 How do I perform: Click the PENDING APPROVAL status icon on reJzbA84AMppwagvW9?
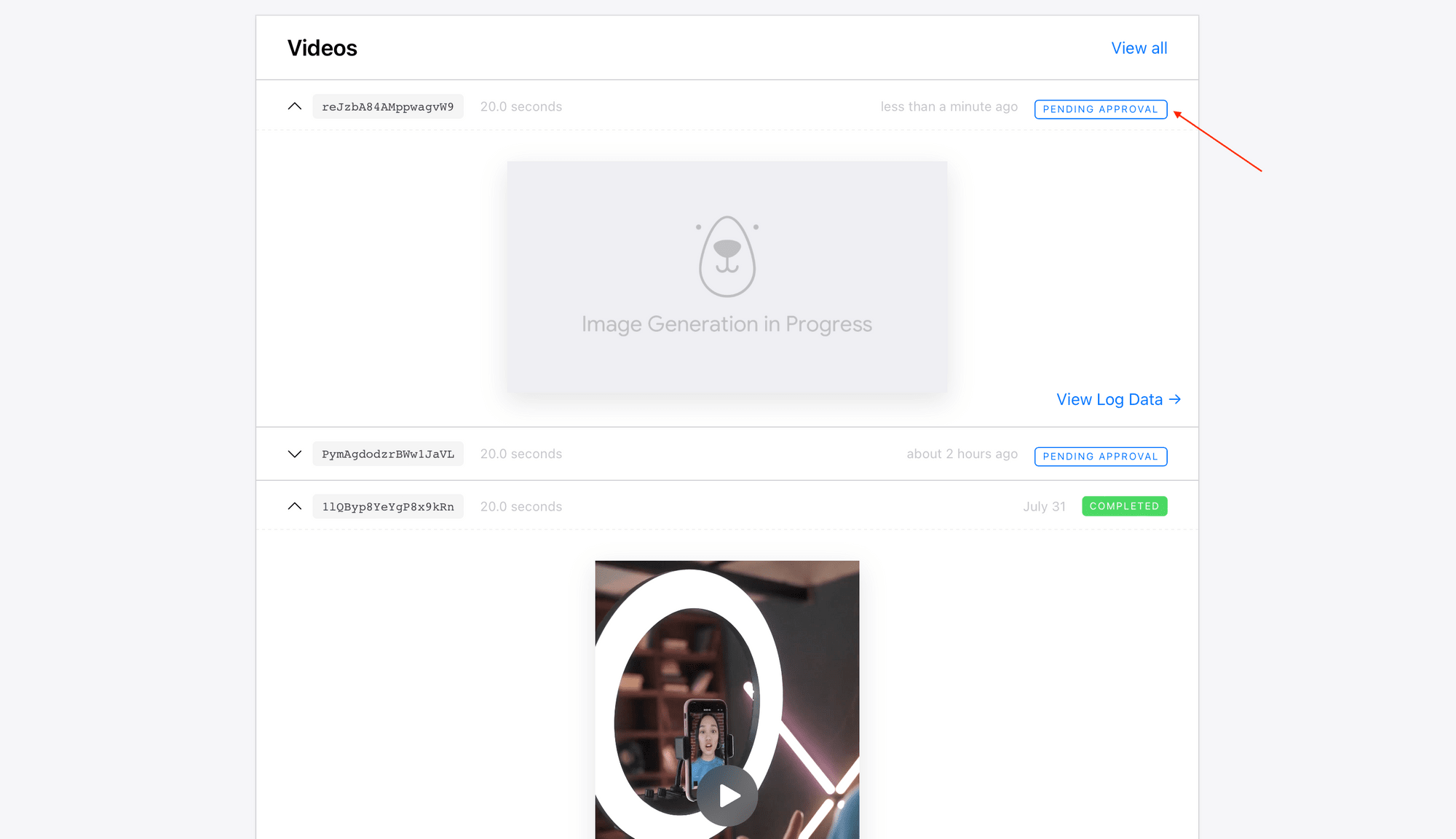click(x=1100, y=108)
